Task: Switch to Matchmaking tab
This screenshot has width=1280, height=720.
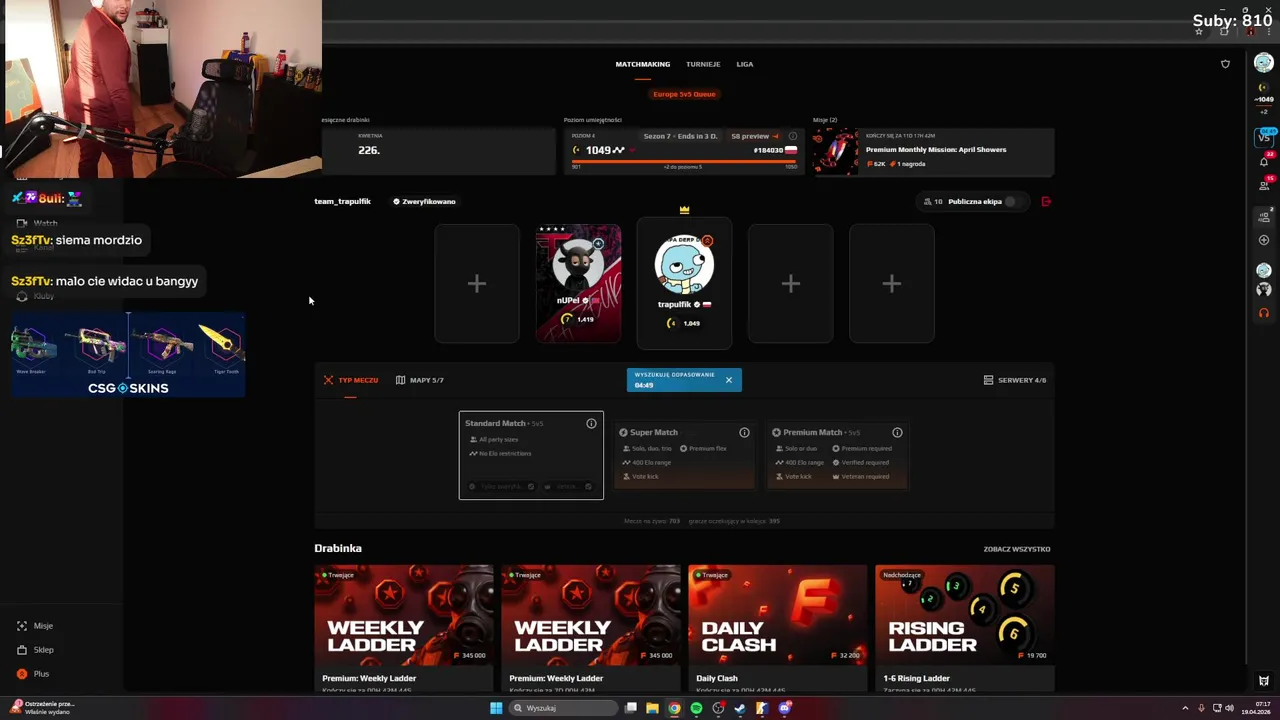Action: [642, 64]
